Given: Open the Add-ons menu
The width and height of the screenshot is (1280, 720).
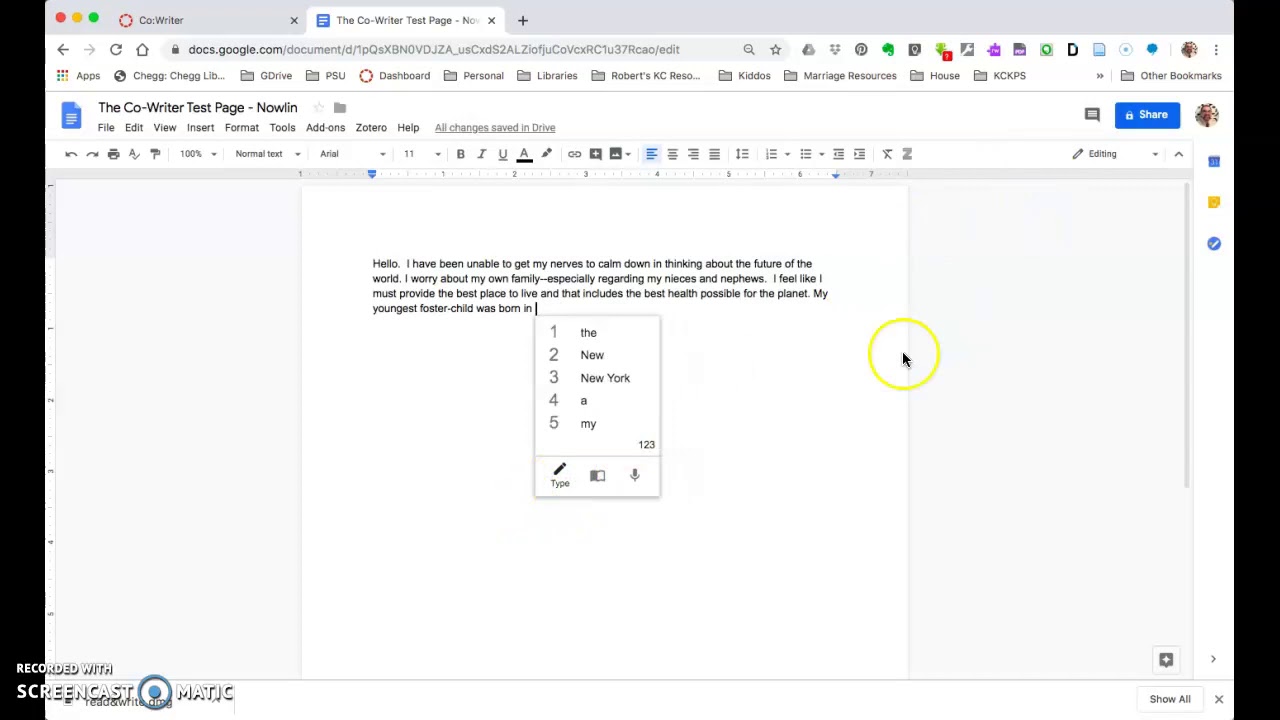Looking at the screenshot, I should click(x=325, y=128).
